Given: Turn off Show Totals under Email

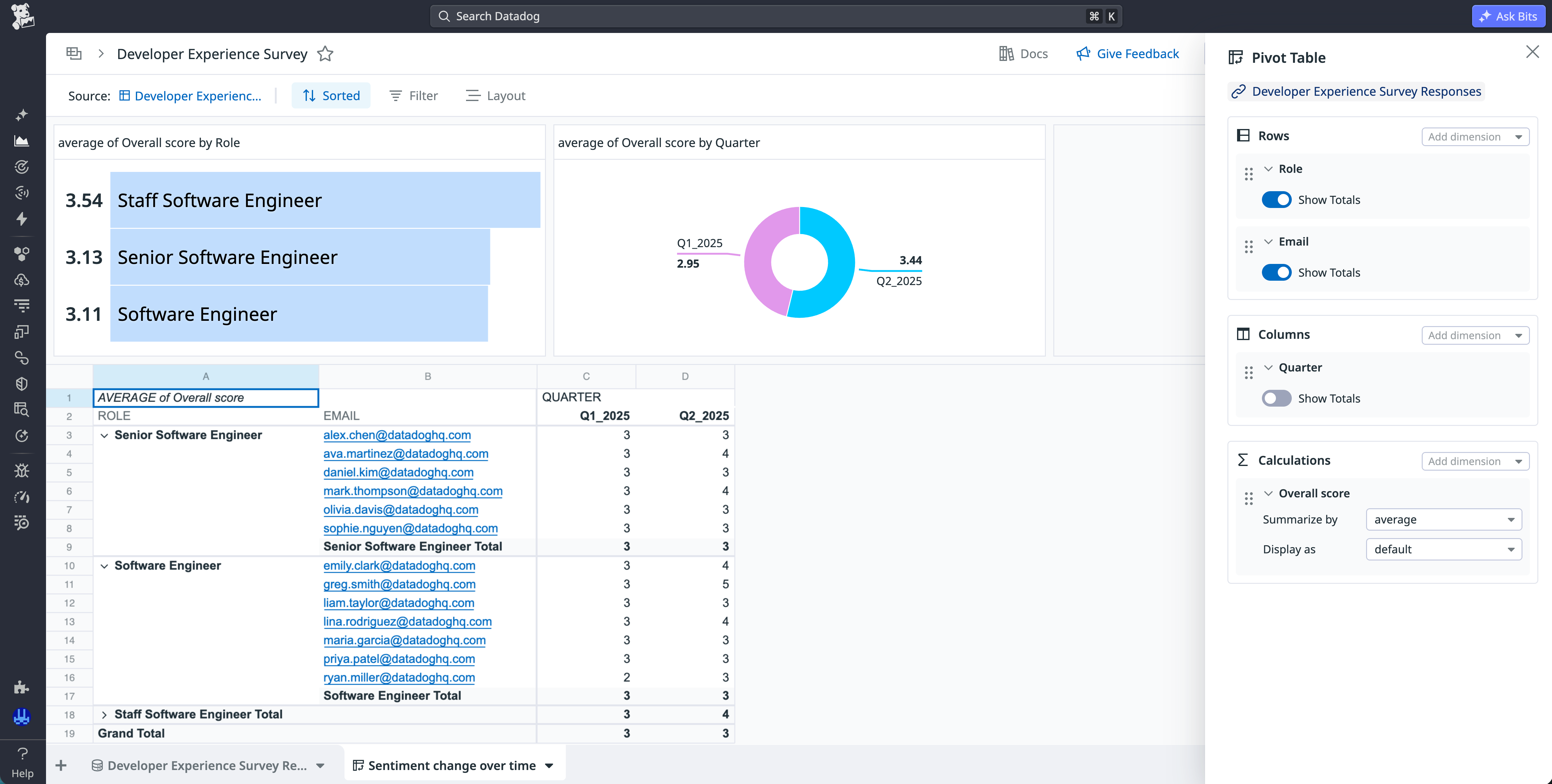Looking at the screenshot, I should click(x=1277, y=272).
